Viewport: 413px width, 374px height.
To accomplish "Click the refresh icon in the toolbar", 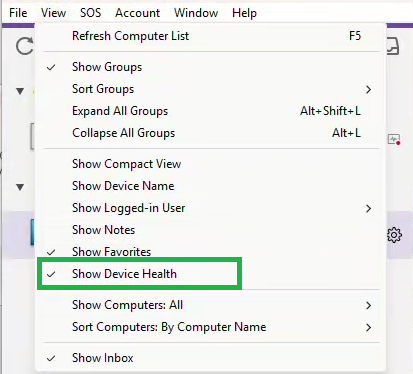I will pyautogui.click(x=25, y=46).
